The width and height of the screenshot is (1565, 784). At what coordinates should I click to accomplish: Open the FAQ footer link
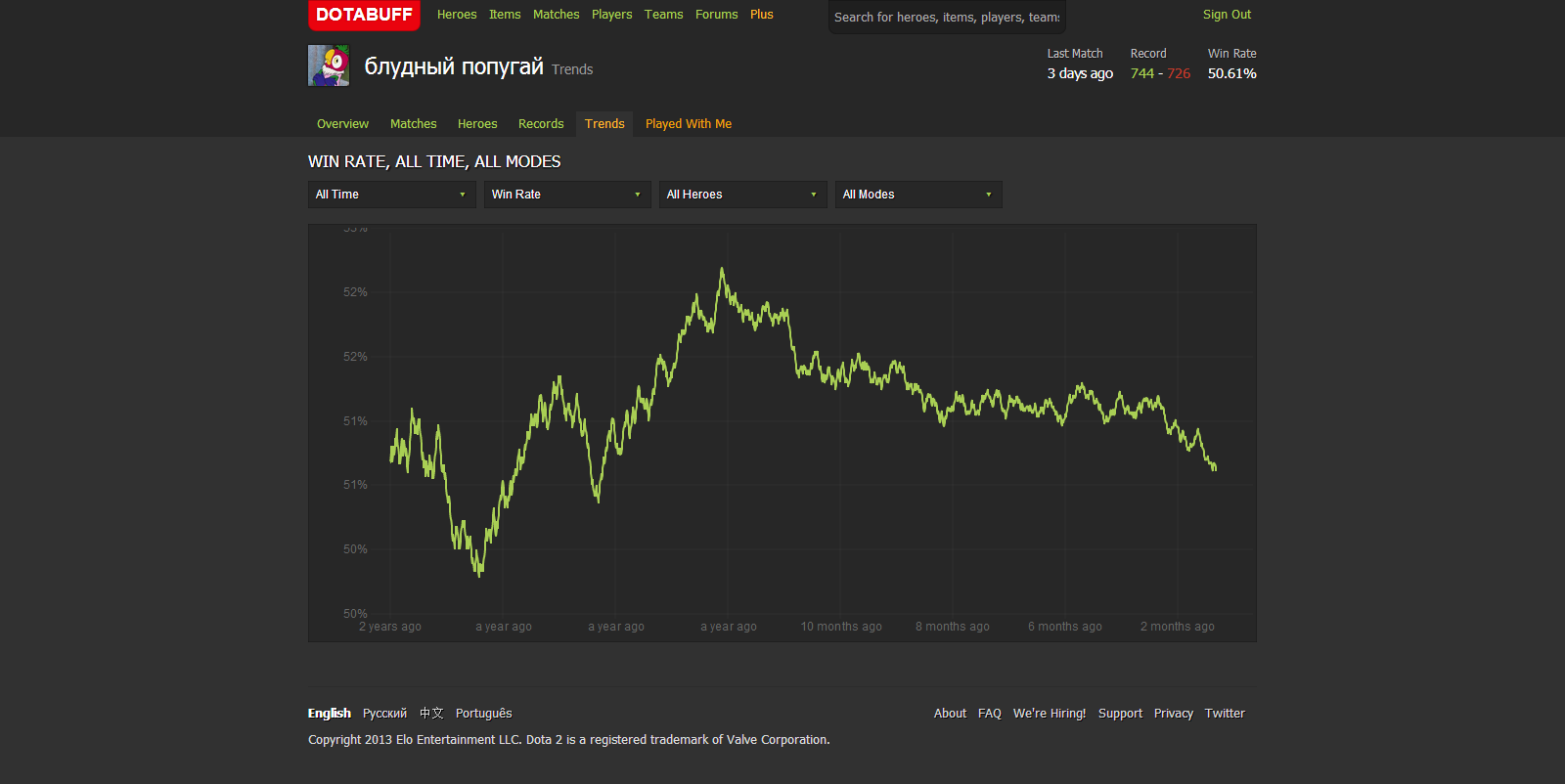coord(990,714)
